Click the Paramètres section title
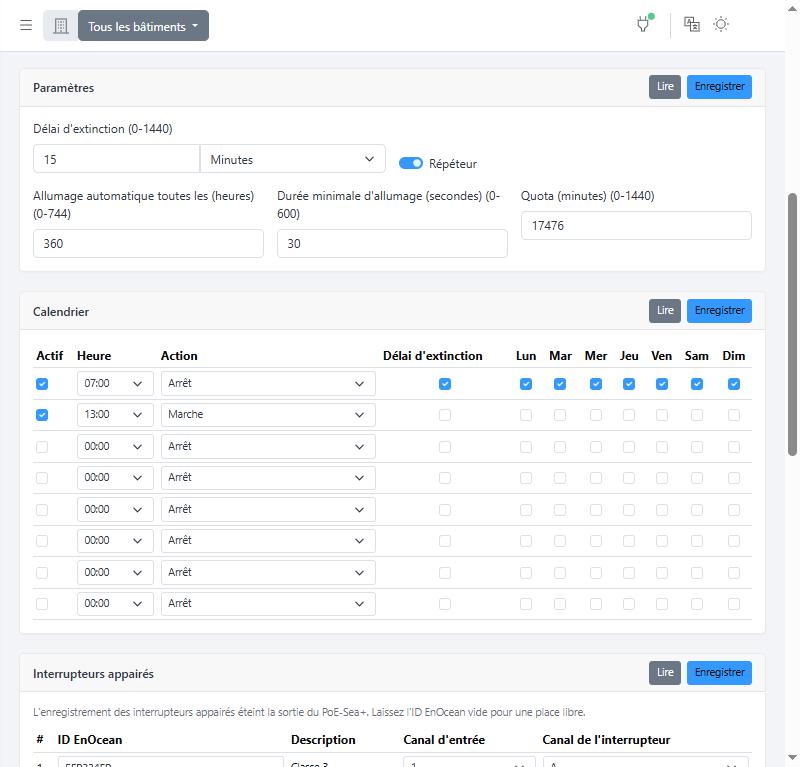800x767 pixels. (64, 88)
